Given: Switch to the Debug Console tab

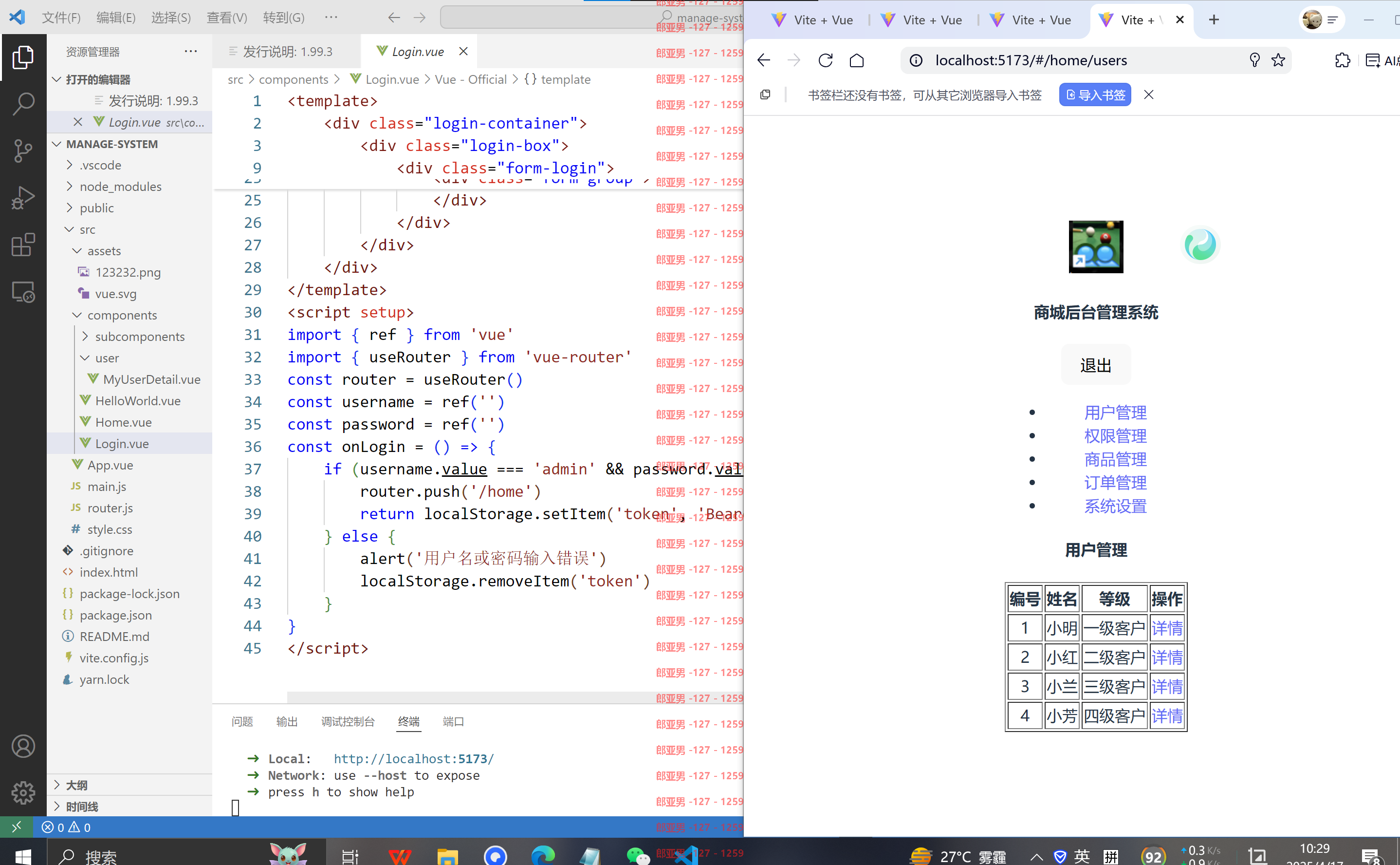Looking at the screenshot, I should click(348, 721).
